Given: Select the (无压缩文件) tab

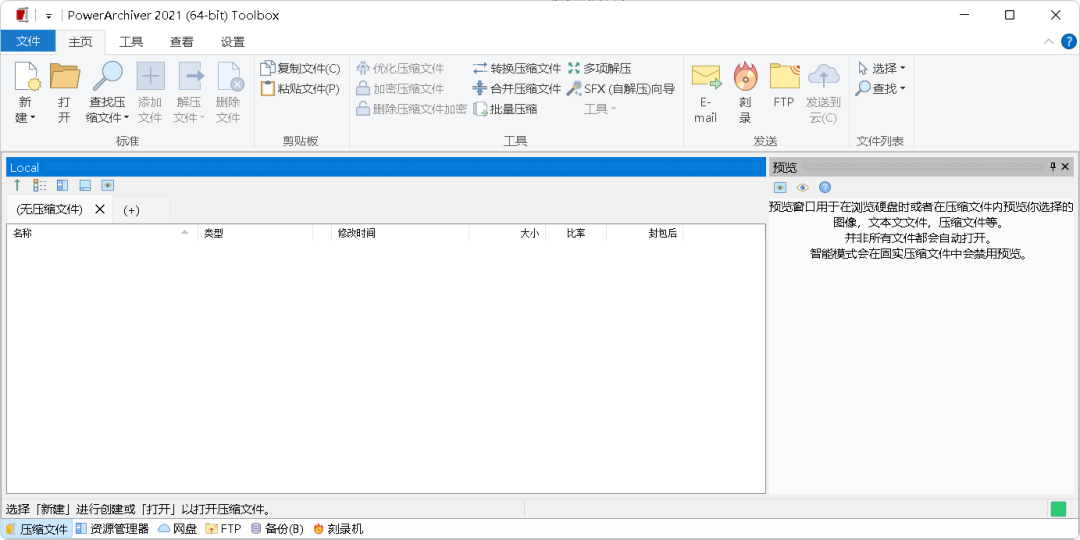Looking at the screenshot, I should (x=50, y=209).
